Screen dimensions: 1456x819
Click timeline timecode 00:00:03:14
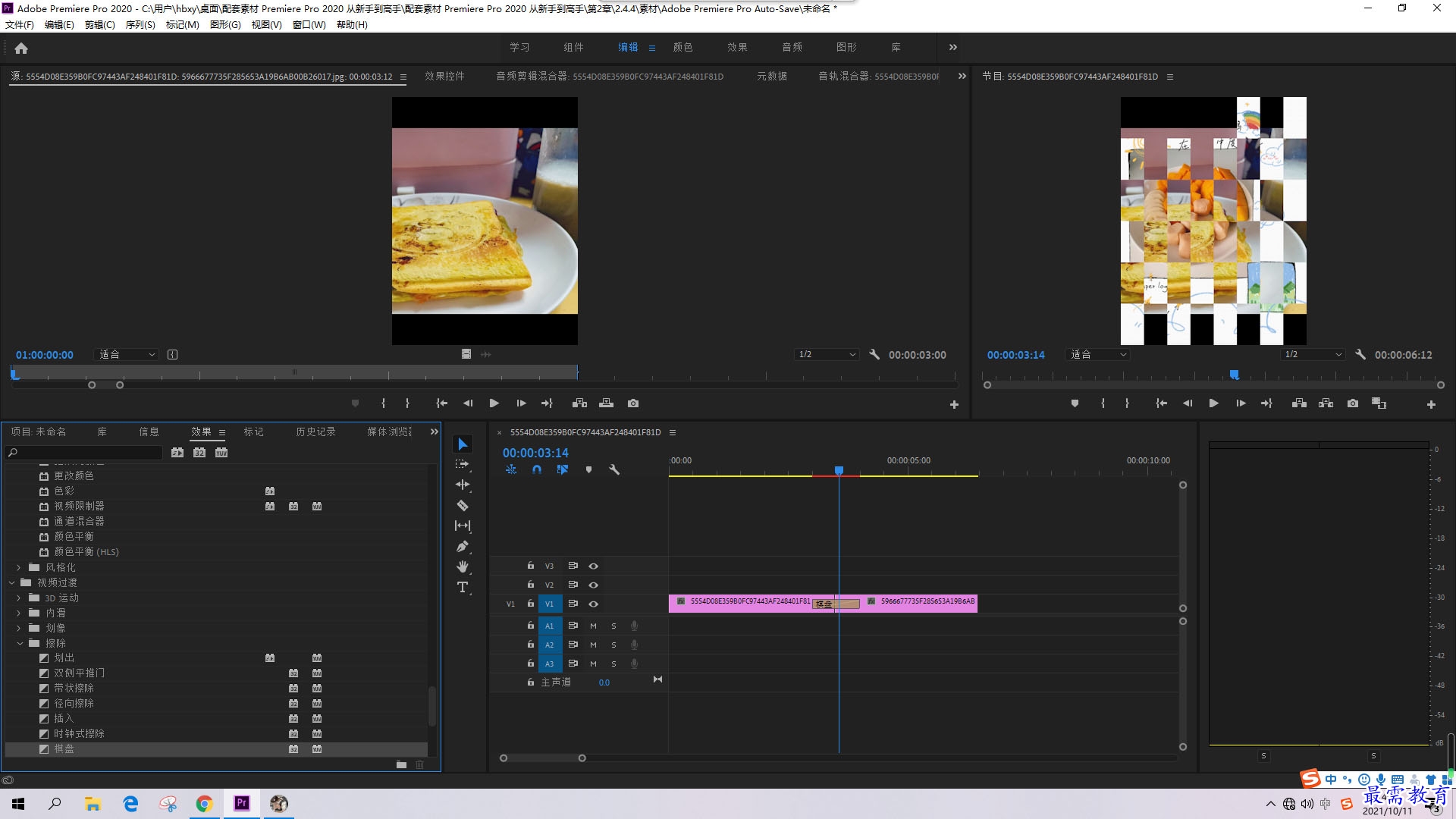535,453
